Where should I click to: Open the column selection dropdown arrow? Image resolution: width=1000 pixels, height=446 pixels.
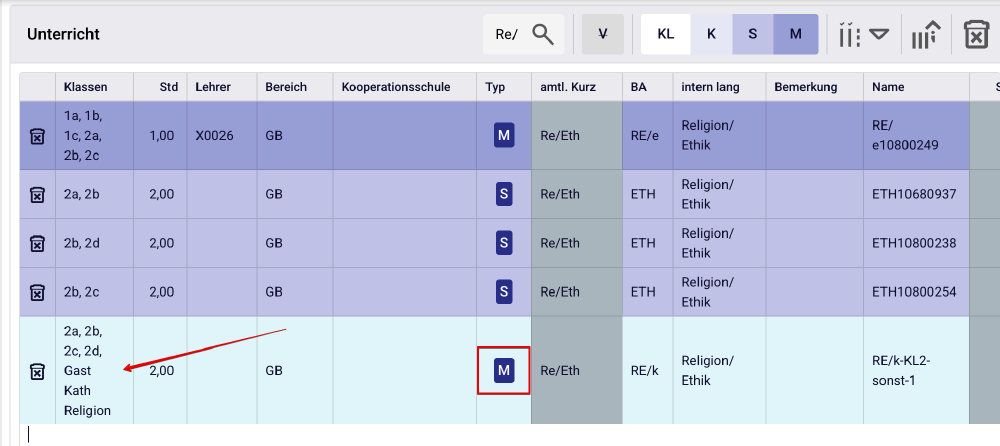point(878,34)
